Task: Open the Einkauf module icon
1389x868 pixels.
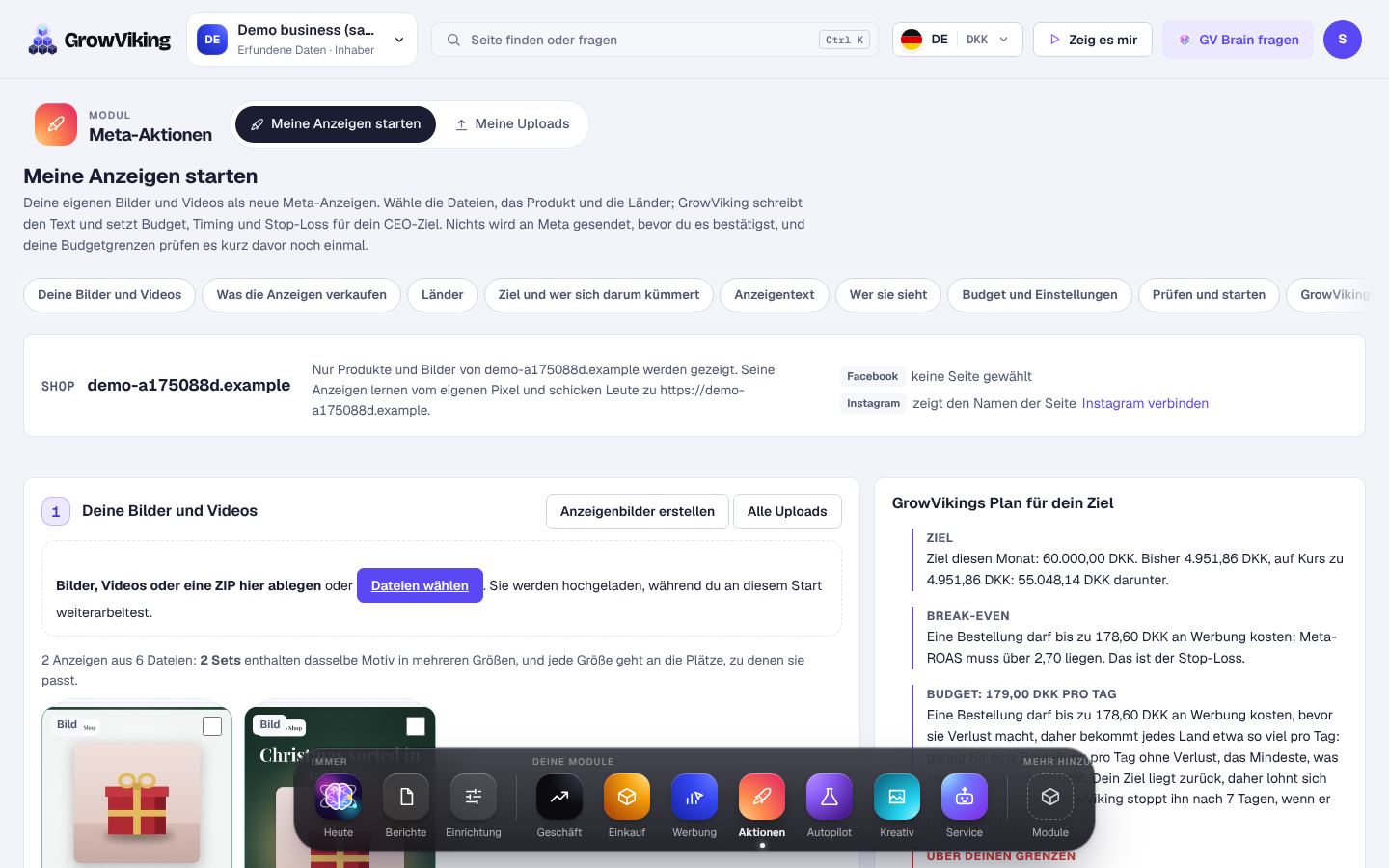Action: (x=627, y=797)
